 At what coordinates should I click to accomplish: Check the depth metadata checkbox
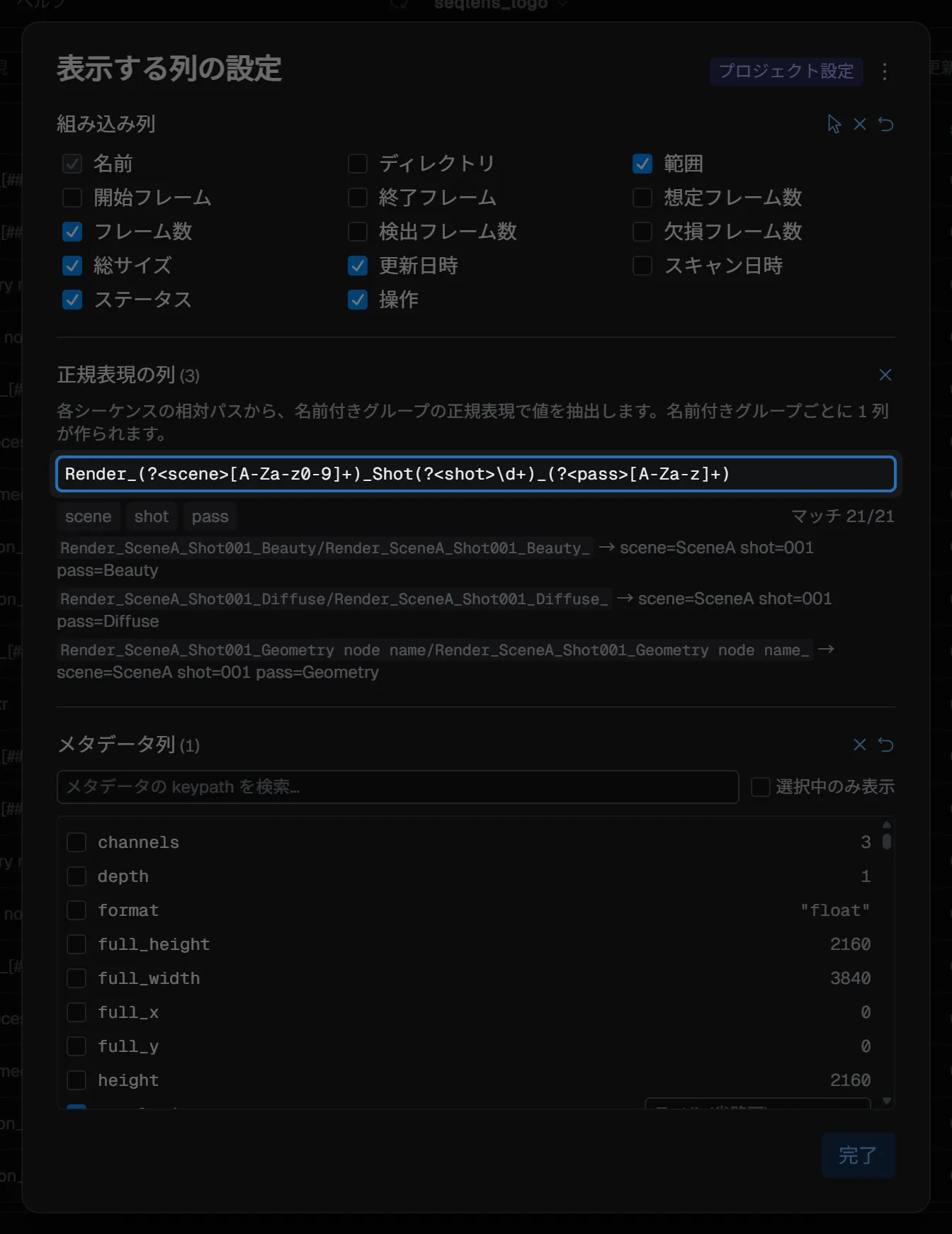pos(76,876)
